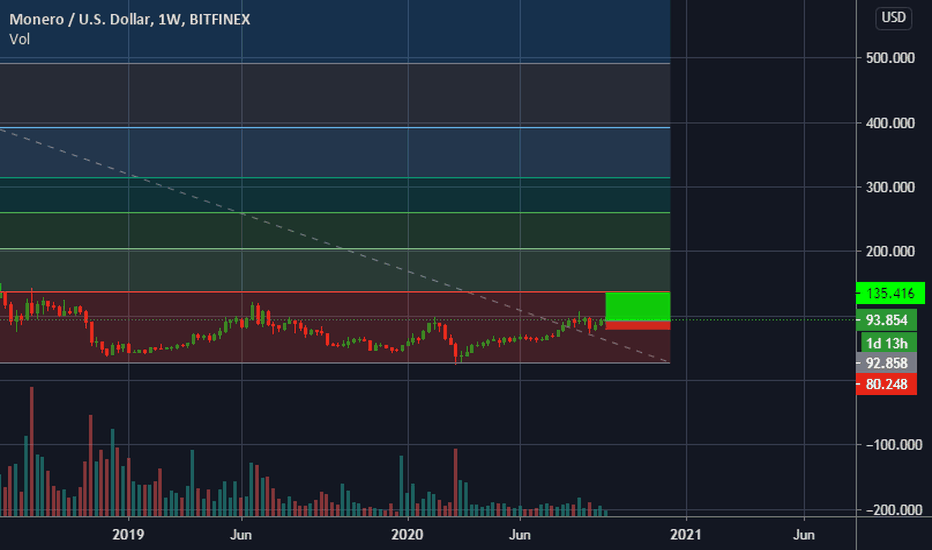Click the 200.000 price axis label
Image resolution: width=932 pixels, height=550 pixels.
click(x=890, y=252)
